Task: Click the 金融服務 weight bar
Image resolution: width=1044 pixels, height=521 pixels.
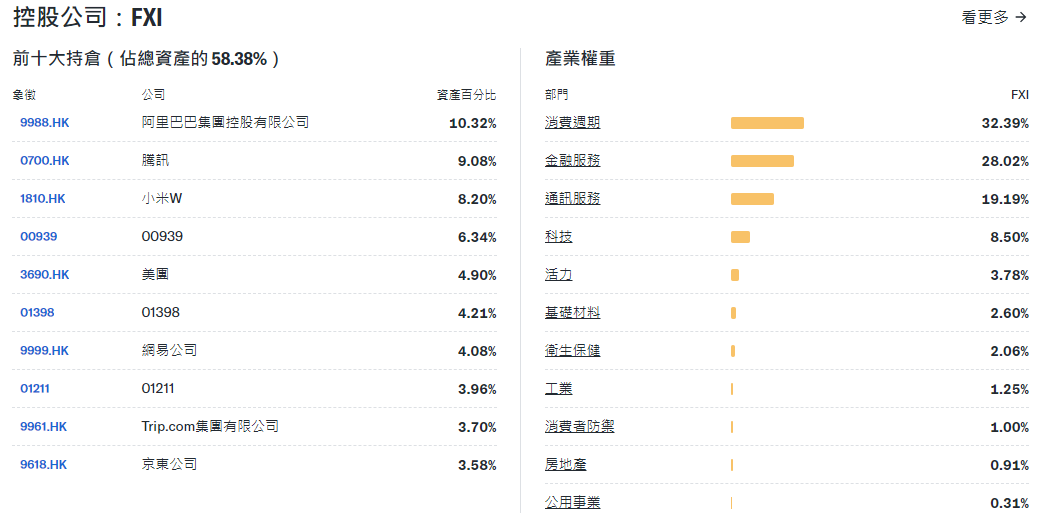Action: click(x=762, y=161)
